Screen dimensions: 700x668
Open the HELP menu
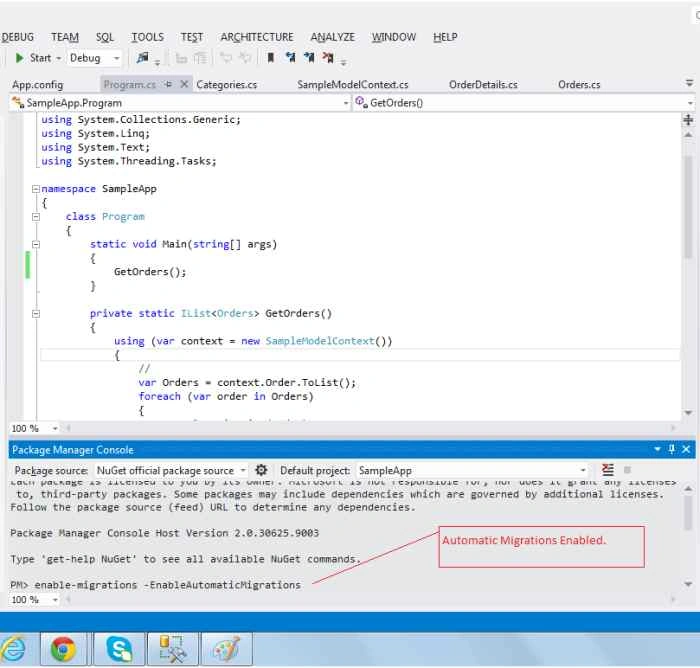point(445,37)
